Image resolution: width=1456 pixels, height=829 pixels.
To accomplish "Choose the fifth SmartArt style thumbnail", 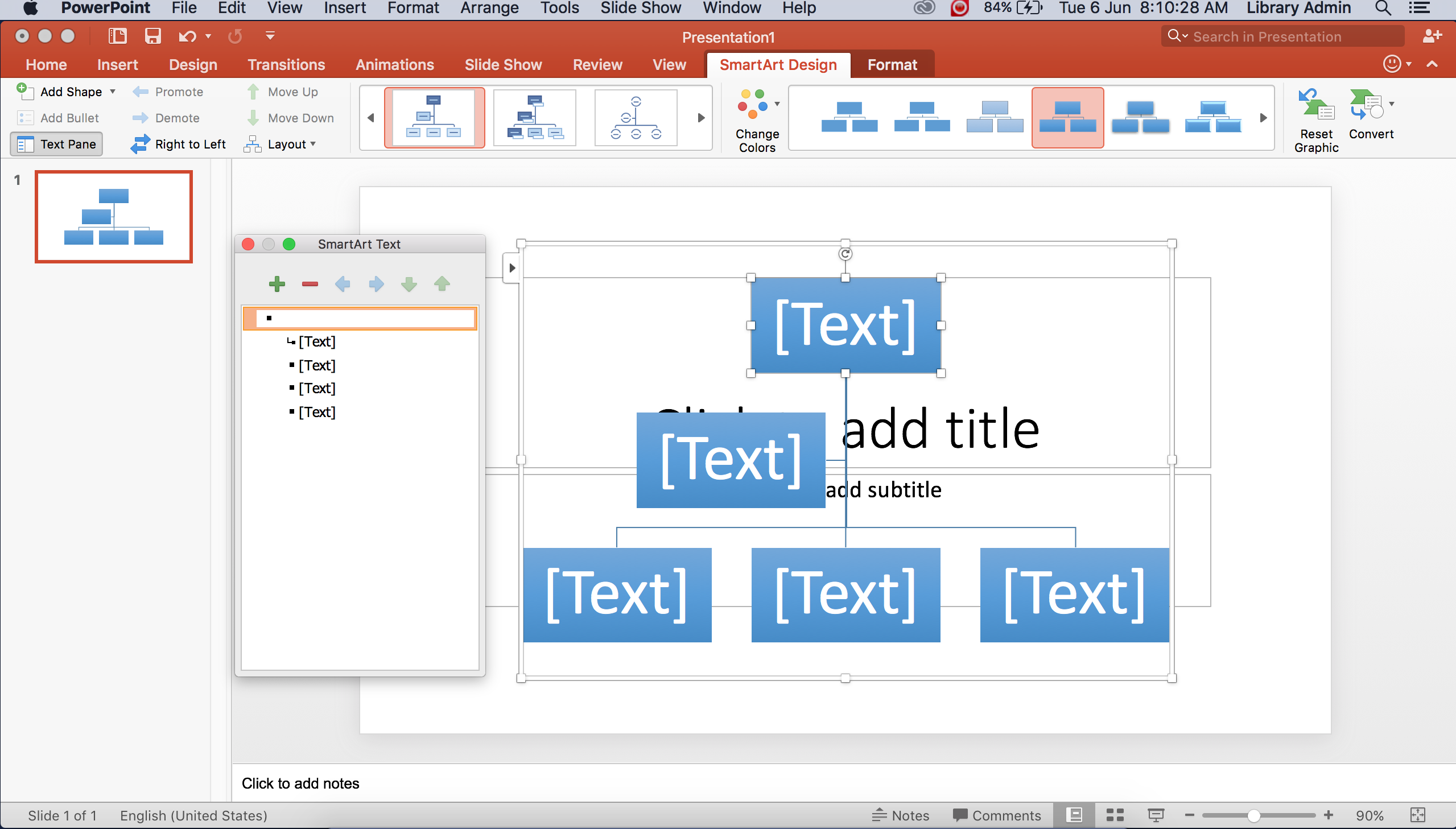I will click(1140, 117).
